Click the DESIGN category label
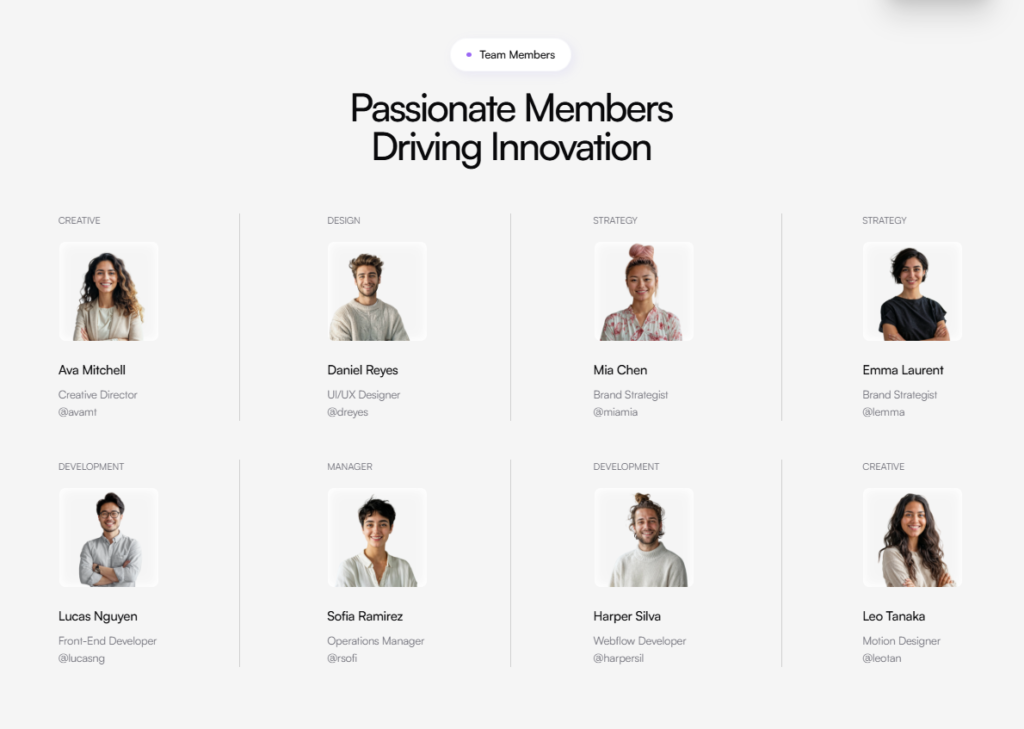The height and width of the screenshot is (729, 1024). pyautogui.click(x=344, y=221)
